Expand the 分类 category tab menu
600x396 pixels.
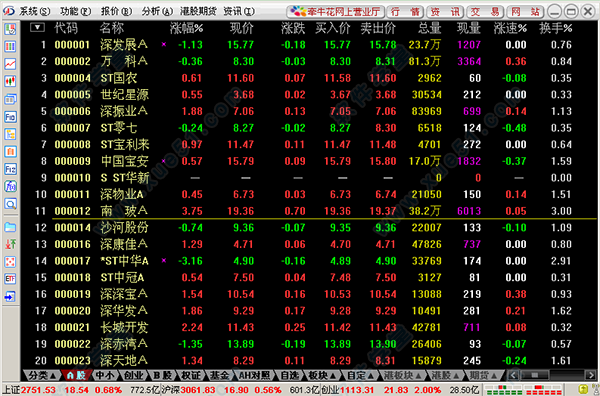point(42,375)
